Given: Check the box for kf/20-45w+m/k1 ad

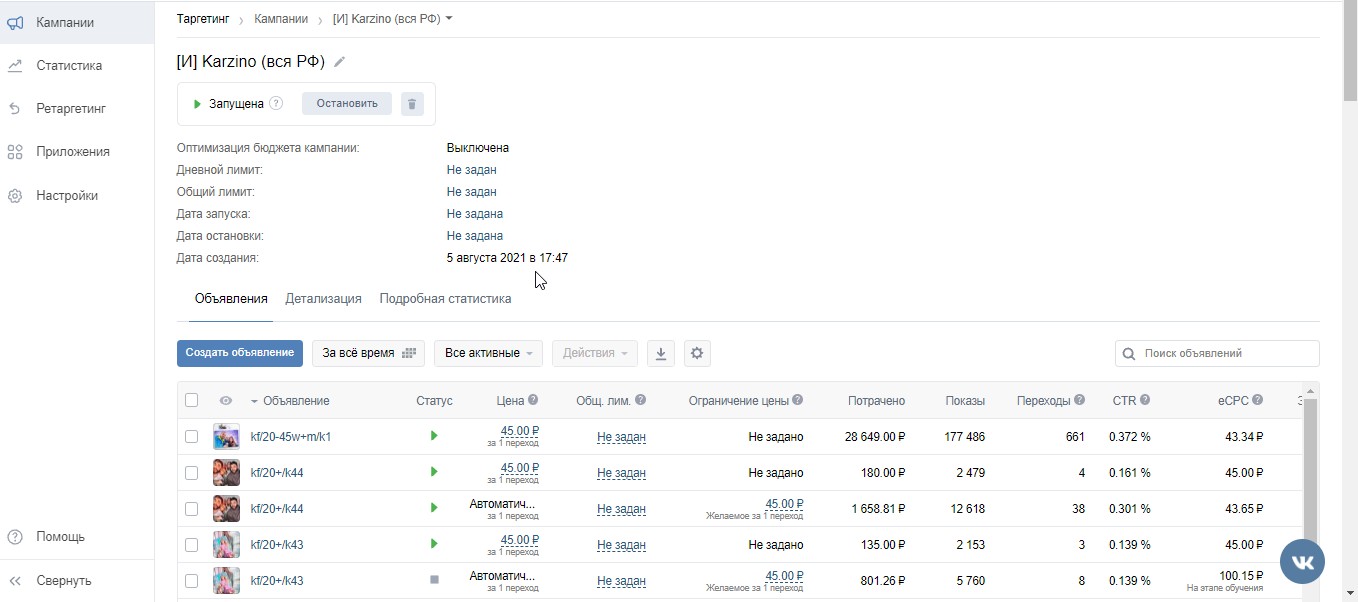Looking at the screenshot, I should point(192,437).
